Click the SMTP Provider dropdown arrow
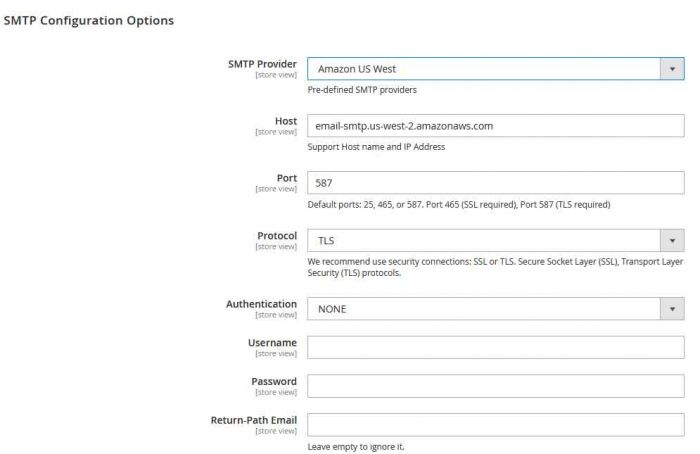This screenshot has height=454, width=700. 672,69
